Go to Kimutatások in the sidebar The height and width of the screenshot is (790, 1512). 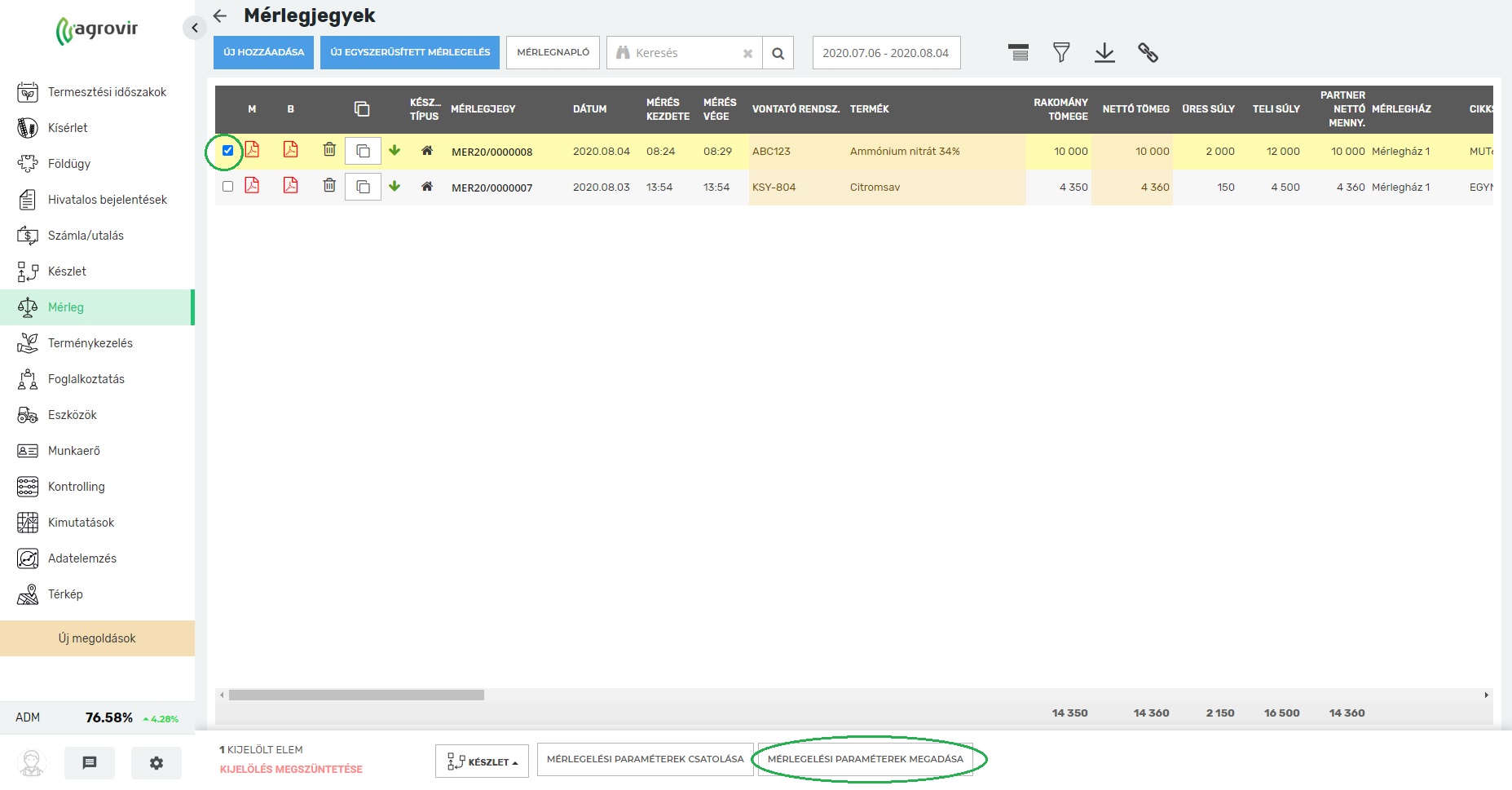81,523
